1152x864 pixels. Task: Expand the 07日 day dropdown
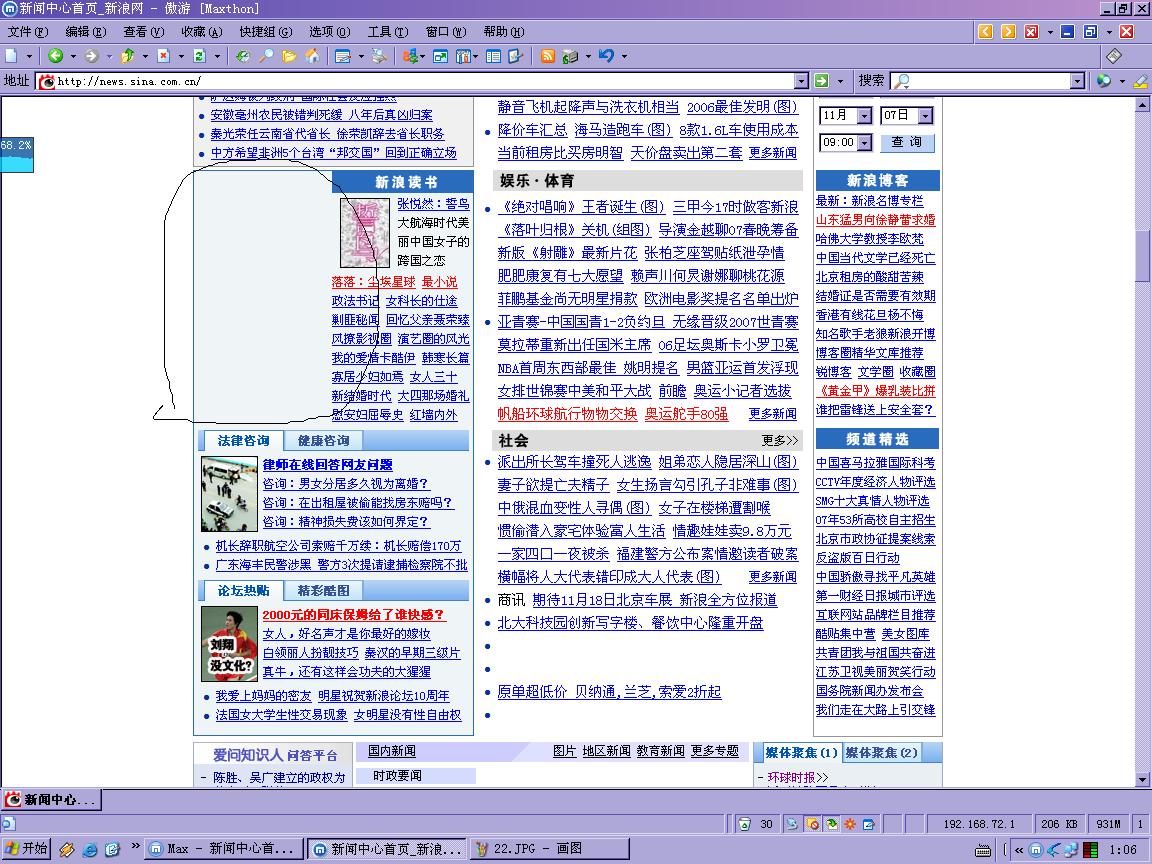(x=925, y=115)
